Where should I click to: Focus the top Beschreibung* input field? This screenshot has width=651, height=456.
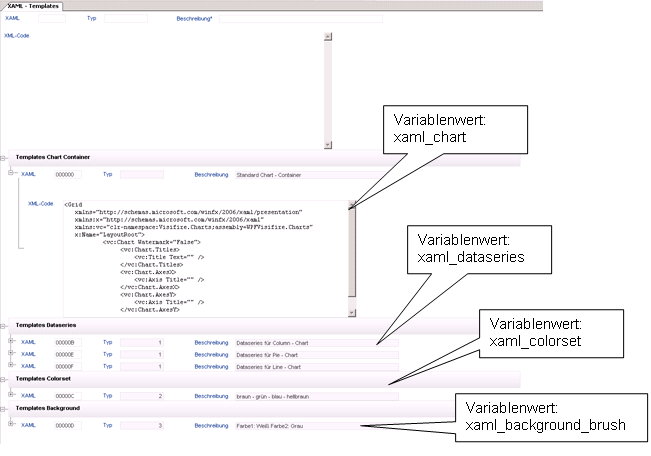pyautogui.click(x=301, y=19)
